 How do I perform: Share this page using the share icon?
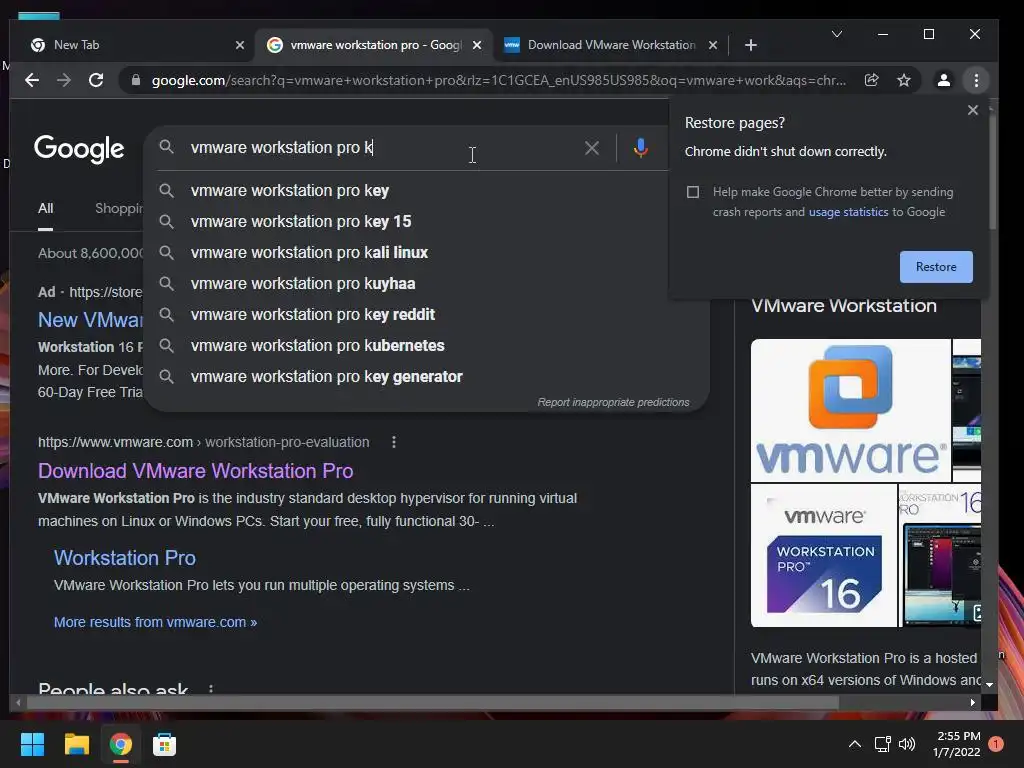click(872, 80)
